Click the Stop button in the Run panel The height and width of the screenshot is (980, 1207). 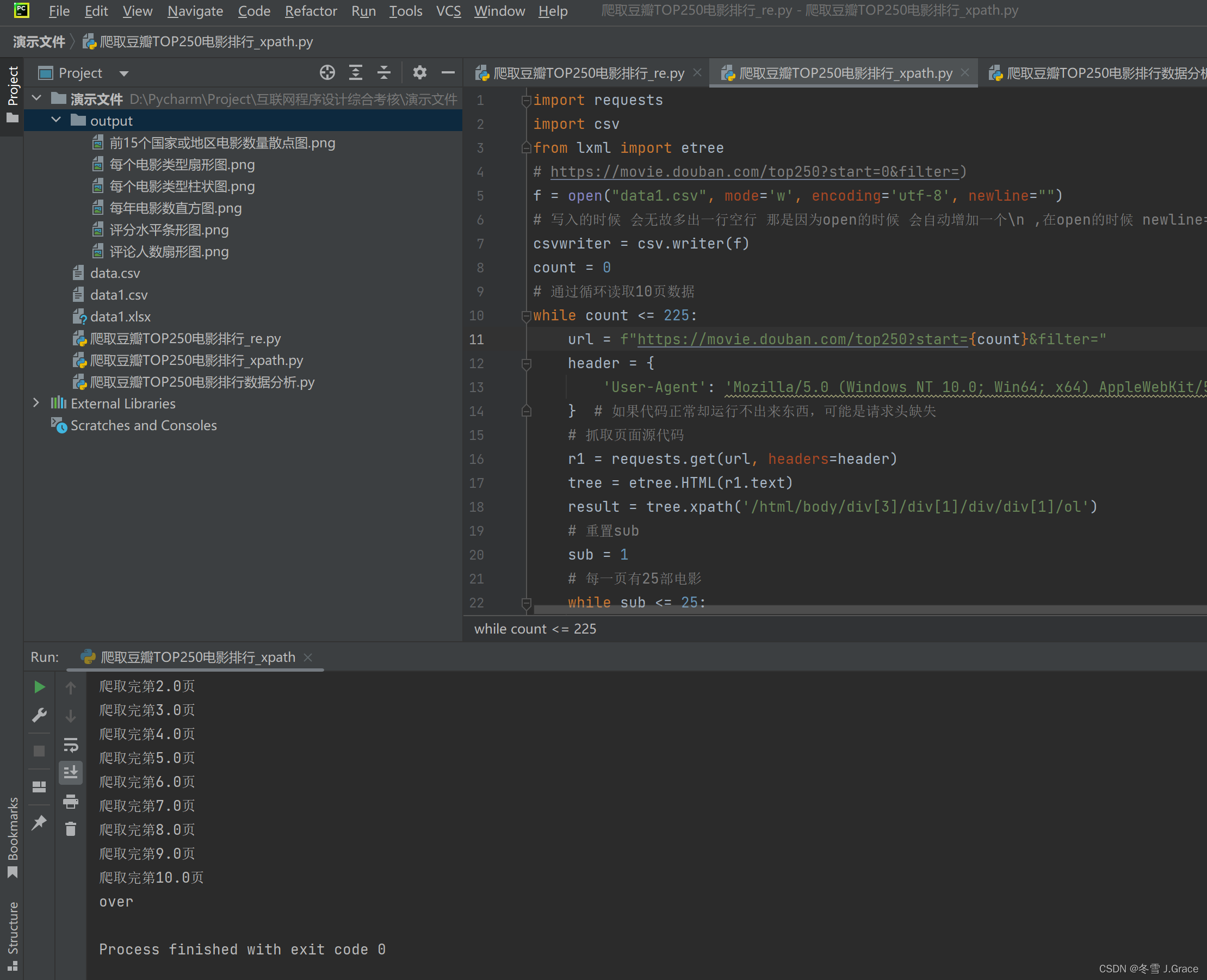click(40, 751)
